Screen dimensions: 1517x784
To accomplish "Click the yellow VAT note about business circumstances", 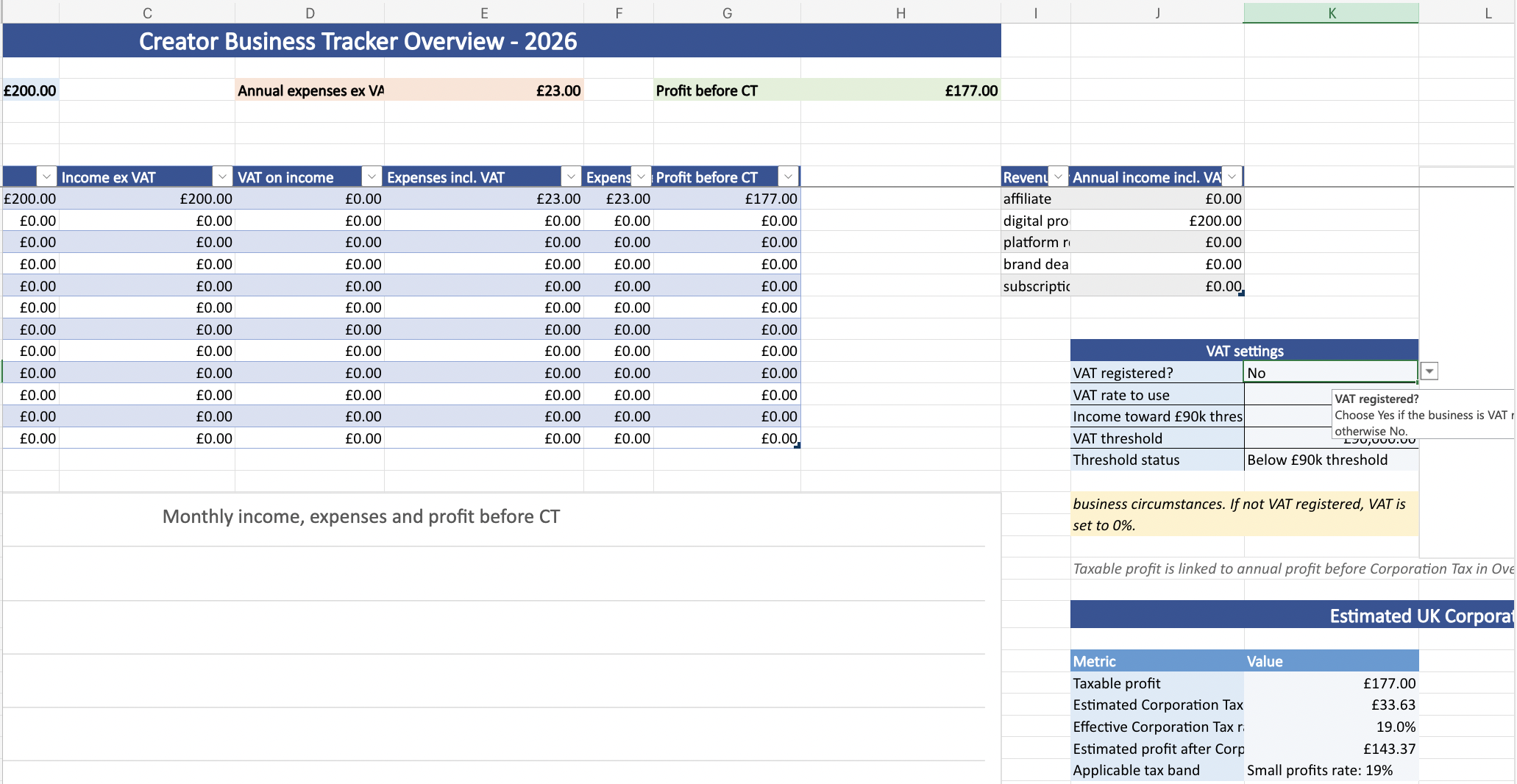I will (1244, 514).
